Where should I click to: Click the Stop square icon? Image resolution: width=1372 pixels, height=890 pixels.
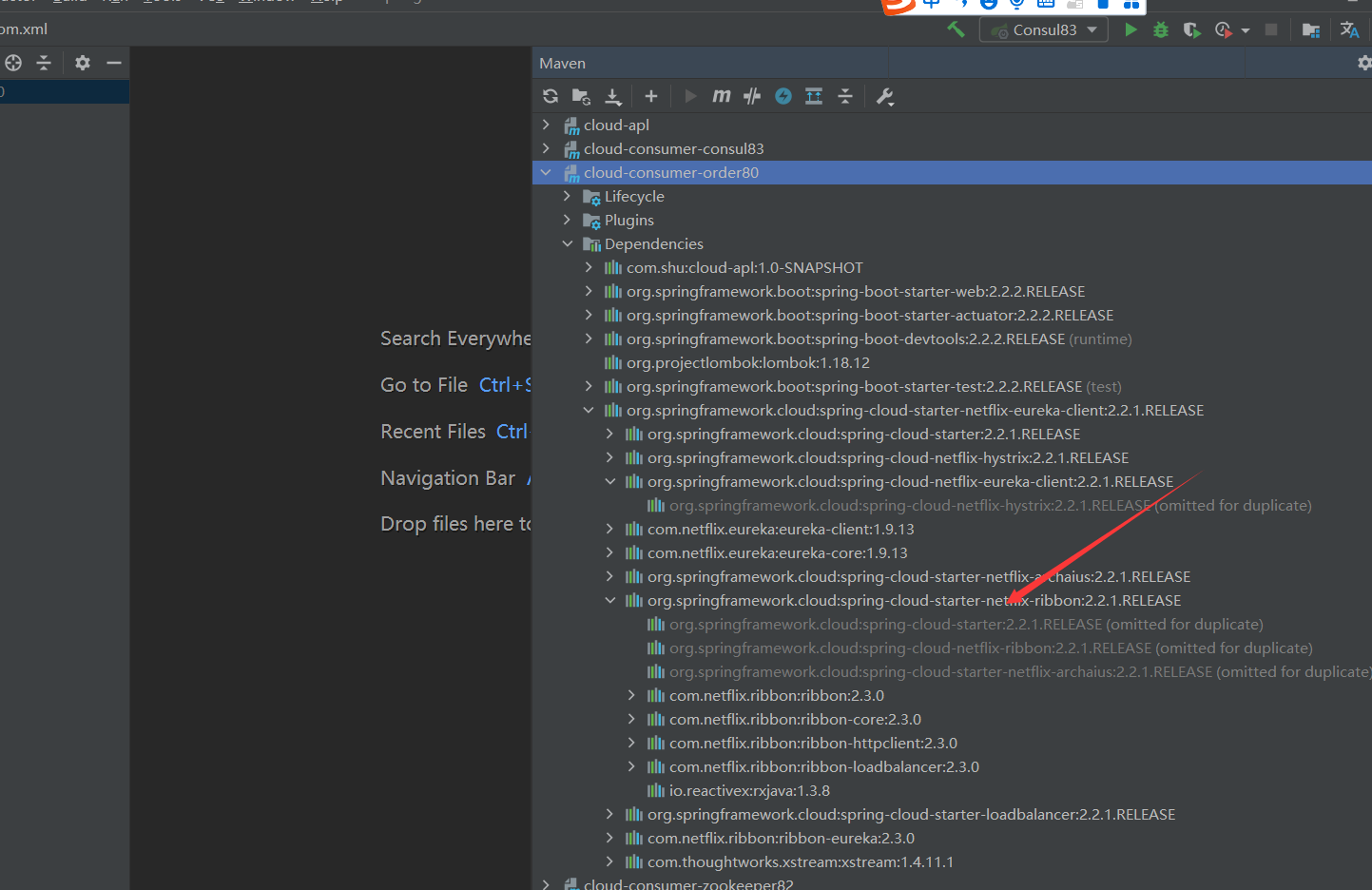point(1271,29)
